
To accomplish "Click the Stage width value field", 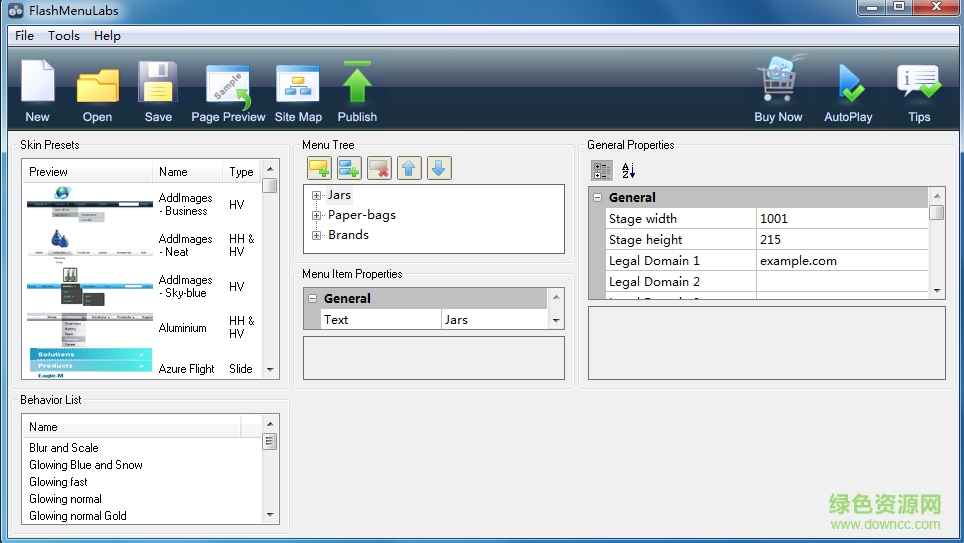I will tap(842, 219).
